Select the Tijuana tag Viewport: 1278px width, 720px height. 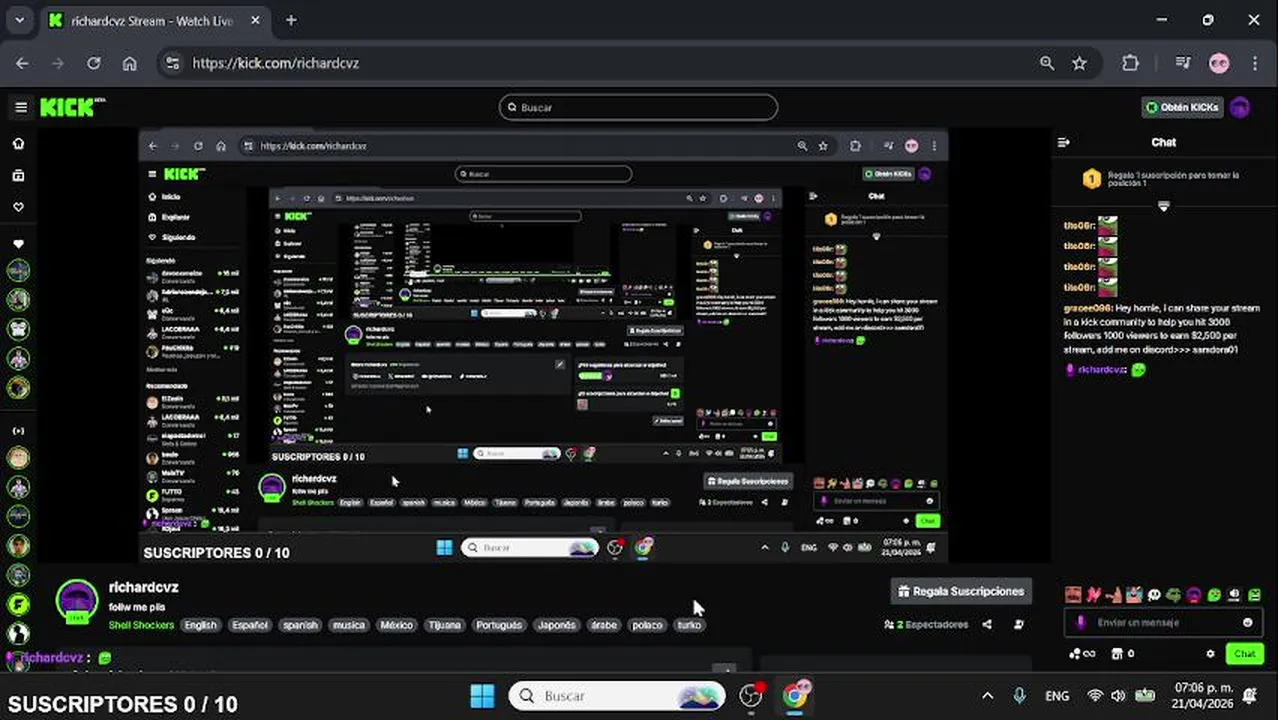444,625
